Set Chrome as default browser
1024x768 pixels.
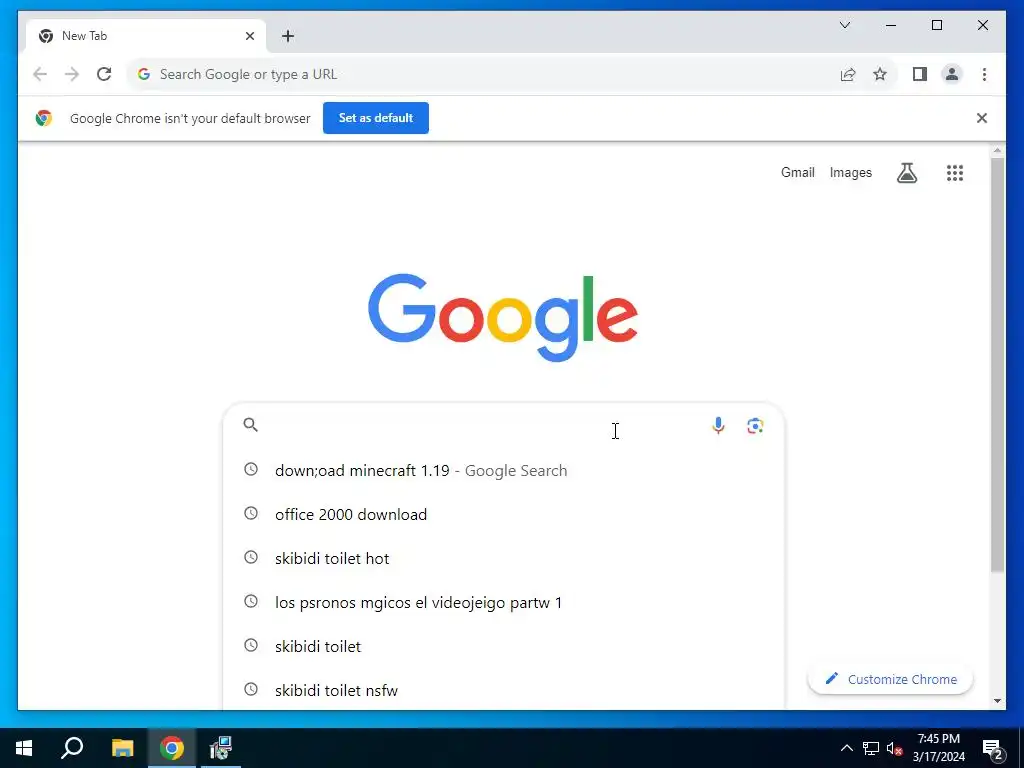click(x=376, y=118)
